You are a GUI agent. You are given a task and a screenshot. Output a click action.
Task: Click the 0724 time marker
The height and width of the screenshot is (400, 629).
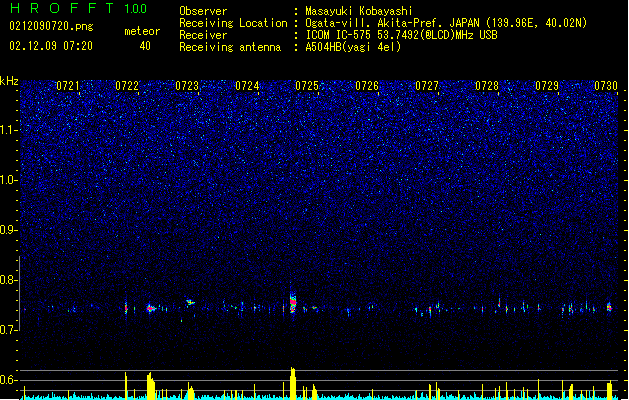pyautogui.click(x=247, y=86)
